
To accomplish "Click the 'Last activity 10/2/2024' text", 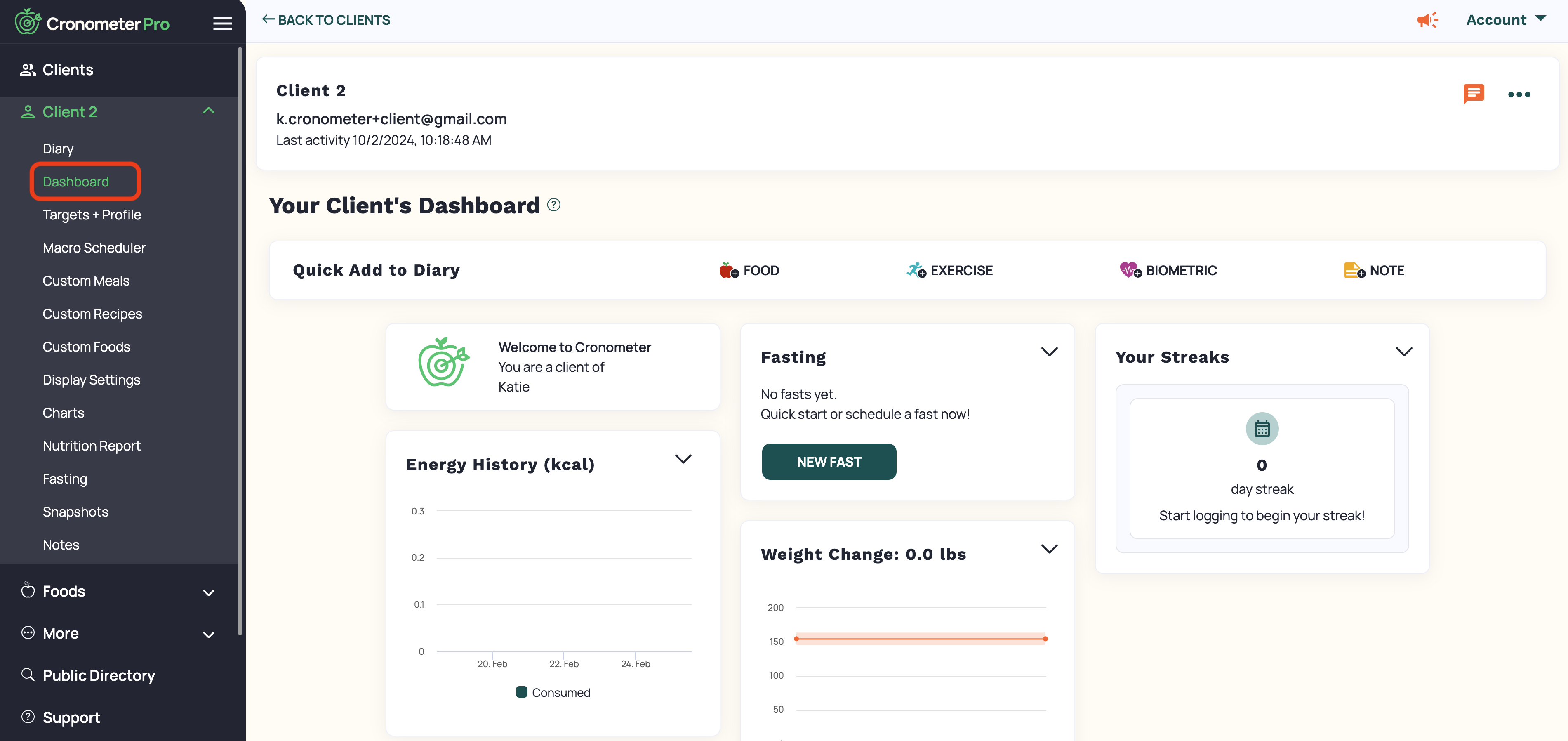I will point(384,140).
